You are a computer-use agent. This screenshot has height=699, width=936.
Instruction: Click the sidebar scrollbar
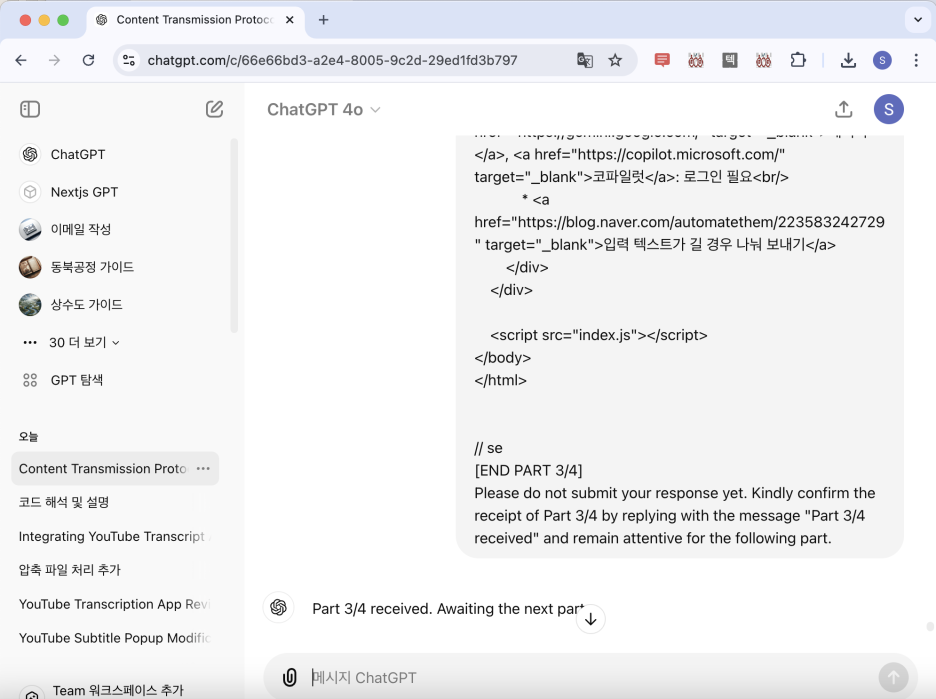pyautogui.click(x=234, y=236)
